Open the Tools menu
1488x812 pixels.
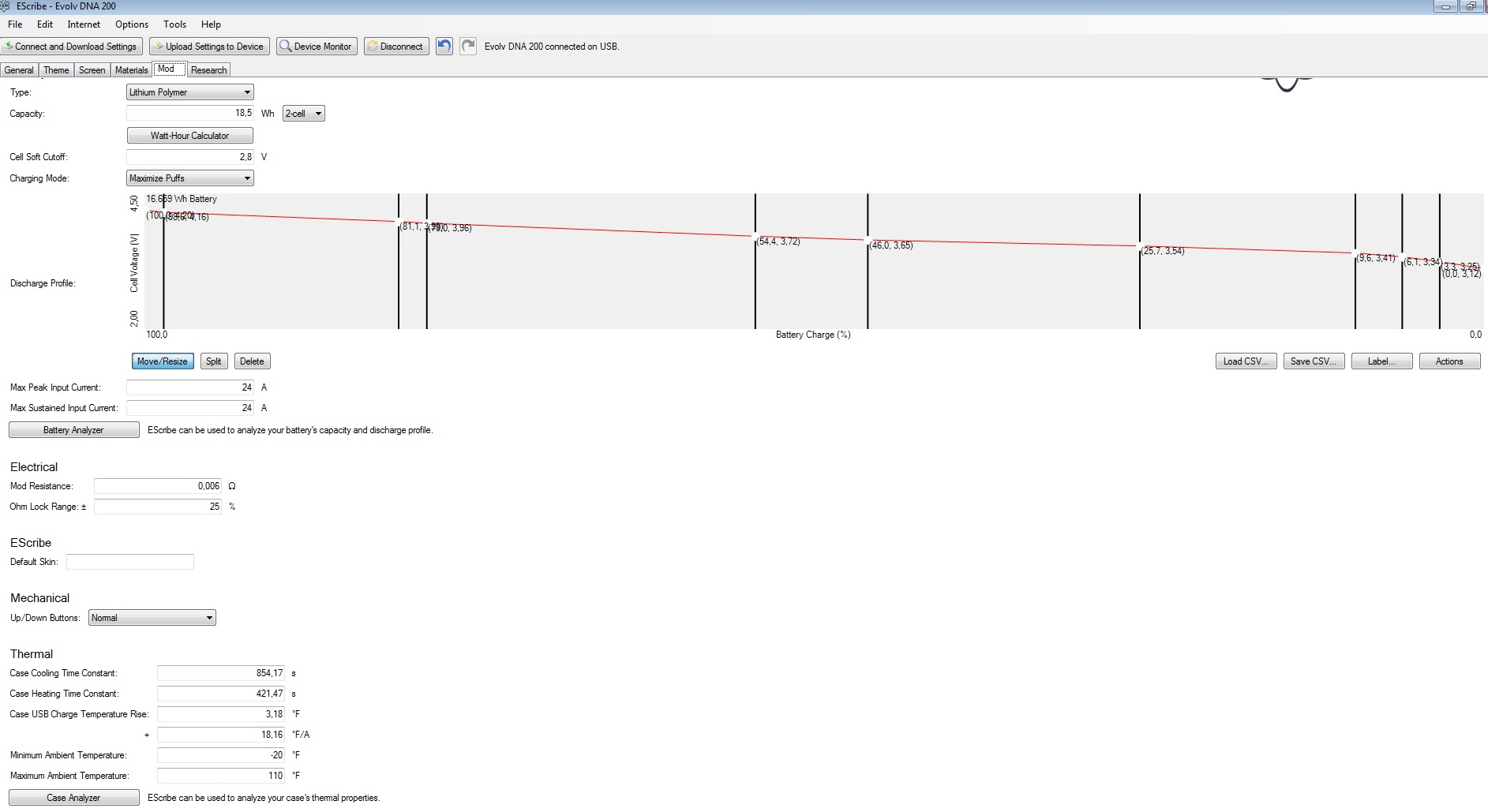pyautogui.click(x=174, y=24)
